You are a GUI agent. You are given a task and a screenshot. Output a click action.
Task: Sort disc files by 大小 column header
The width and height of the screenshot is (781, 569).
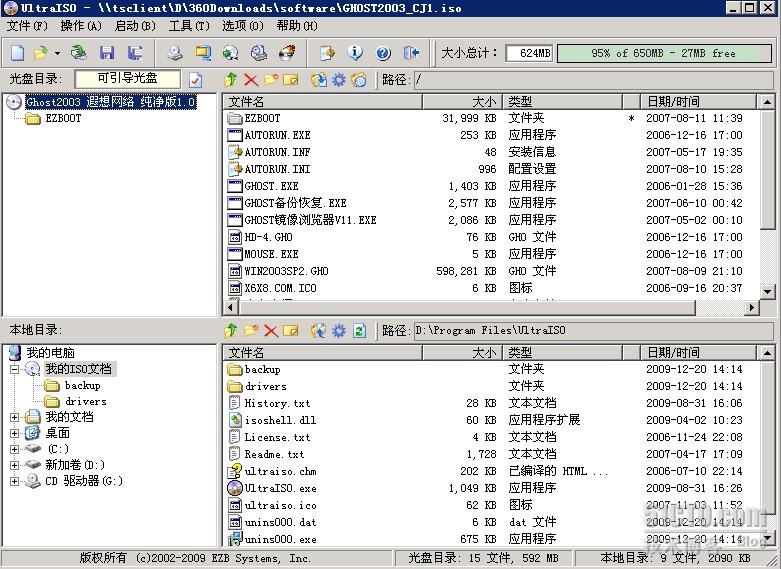[x=462, y=102]
